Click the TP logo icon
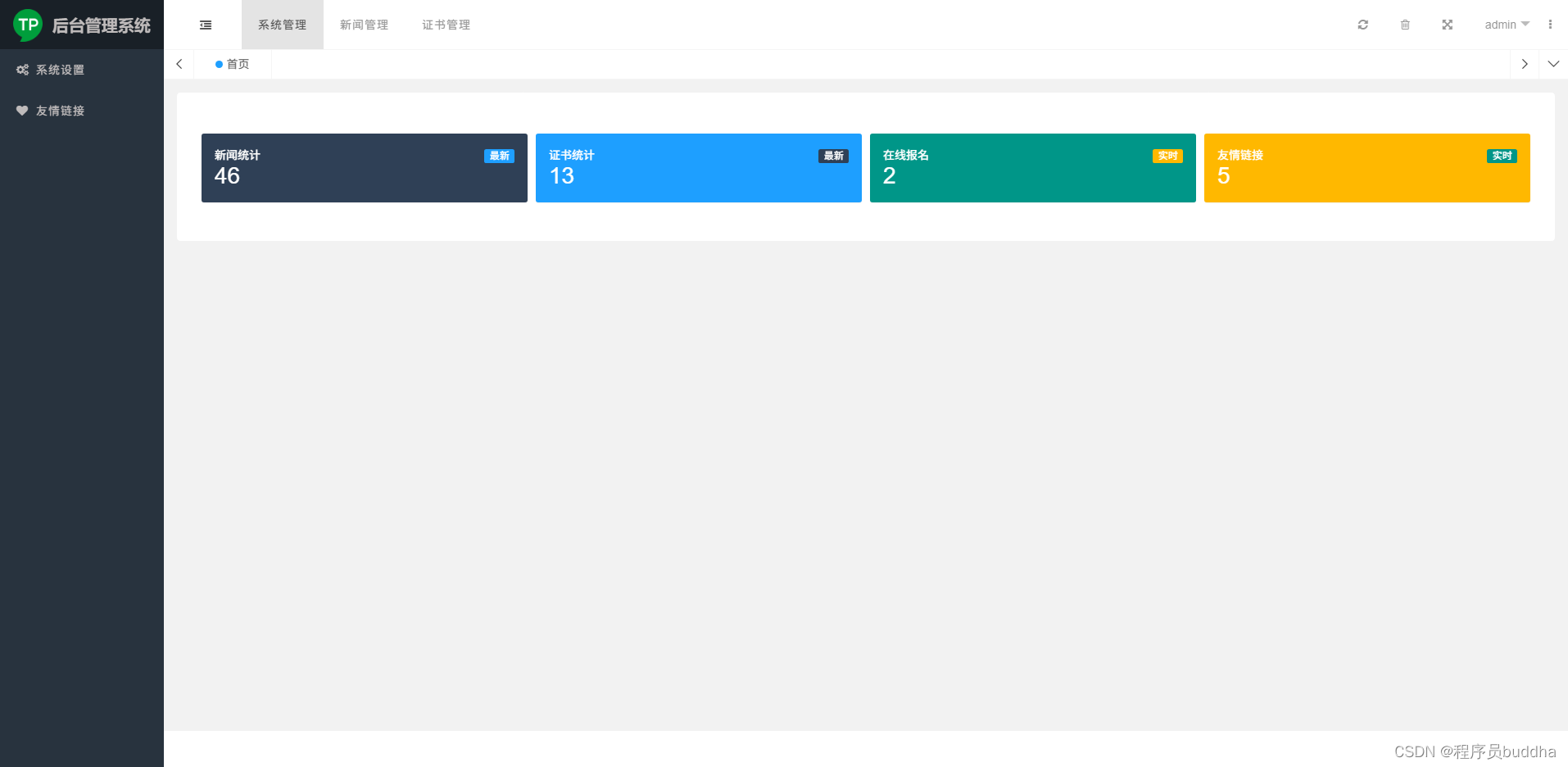 click(28, 25)
